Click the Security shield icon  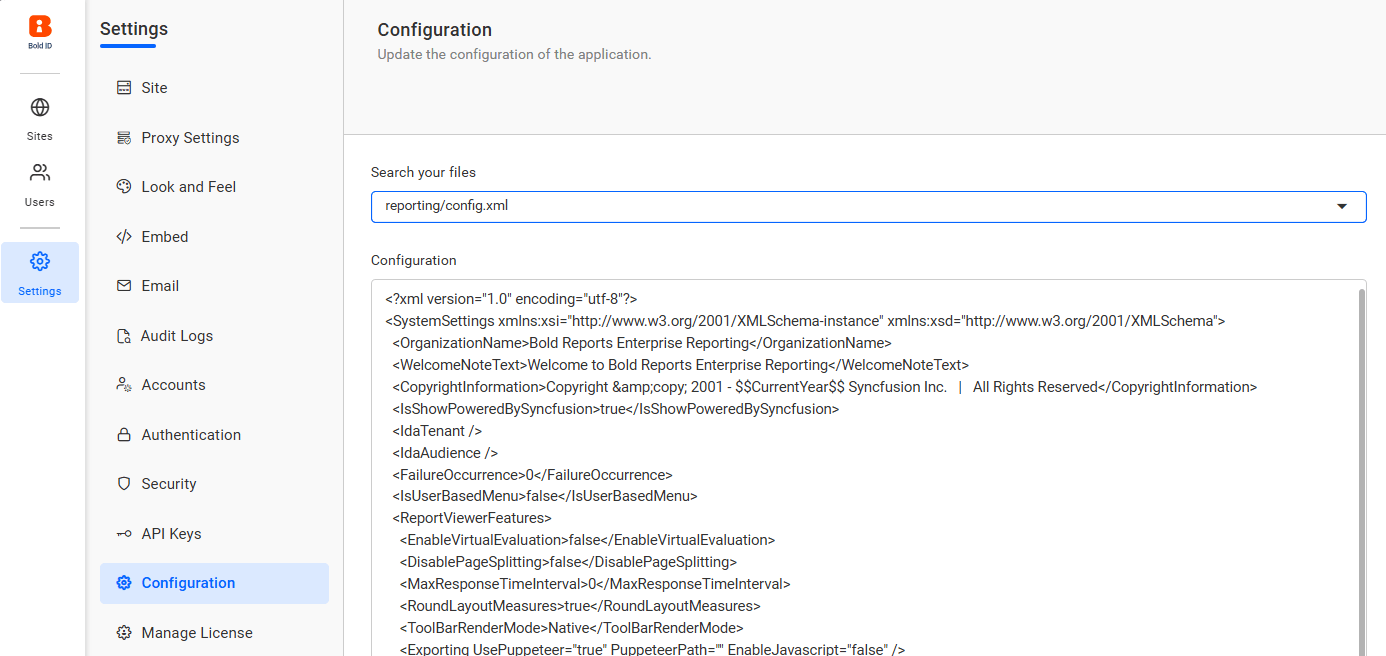point(124,484)
